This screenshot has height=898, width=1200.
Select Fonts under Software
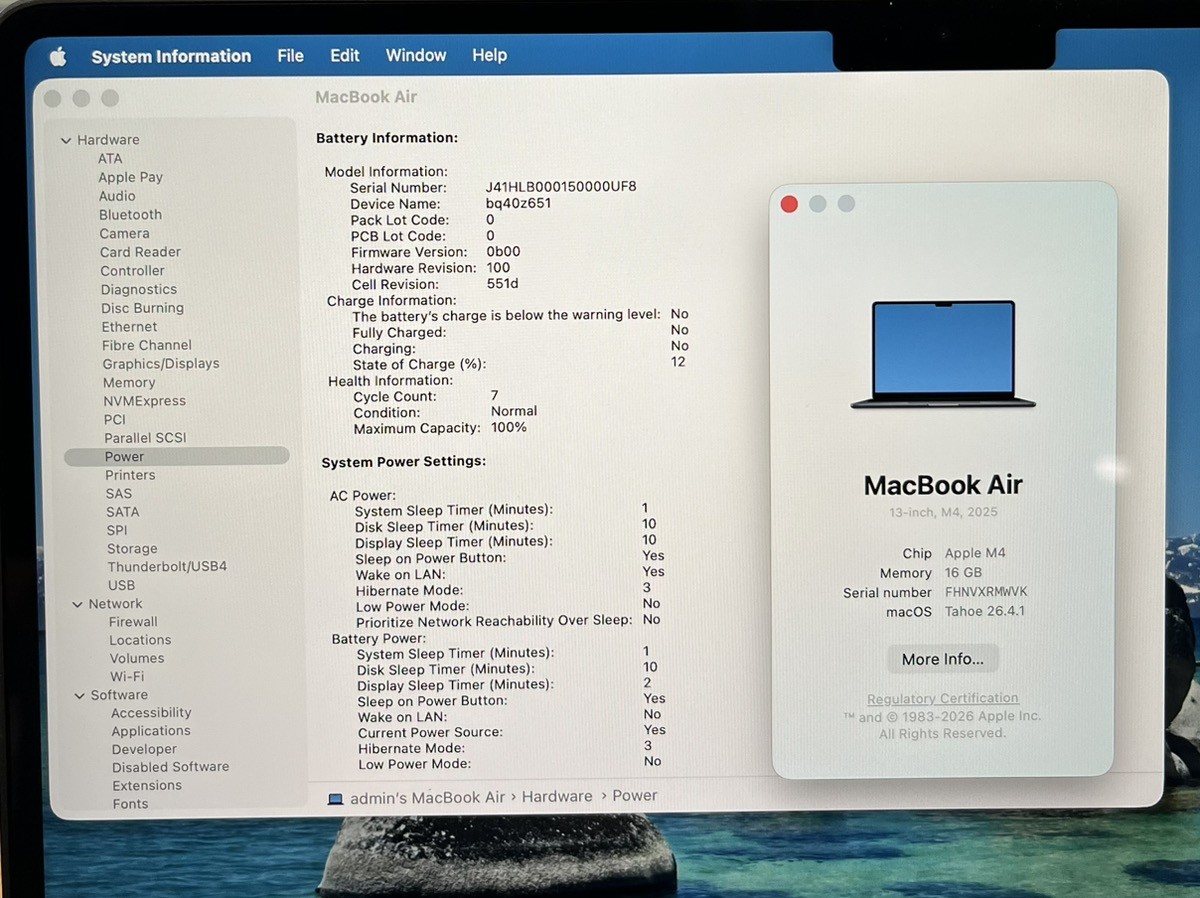(130, 804)
